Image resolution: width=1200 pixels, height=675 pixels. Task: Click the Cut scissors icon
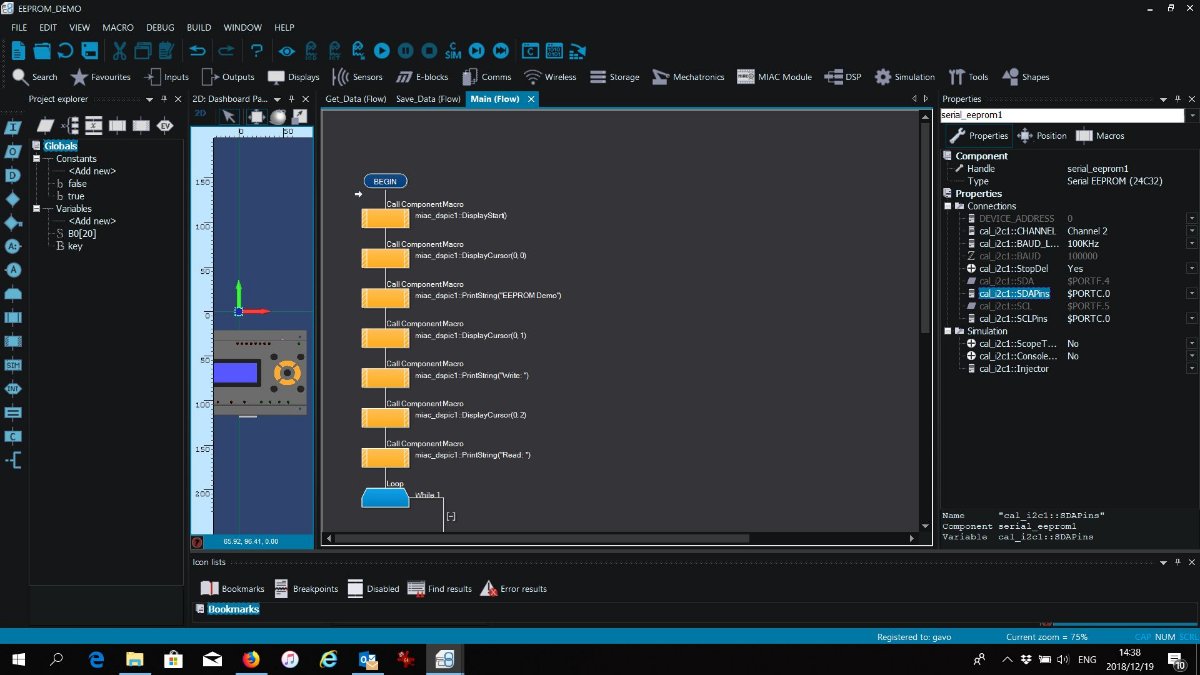coord(119,50)
